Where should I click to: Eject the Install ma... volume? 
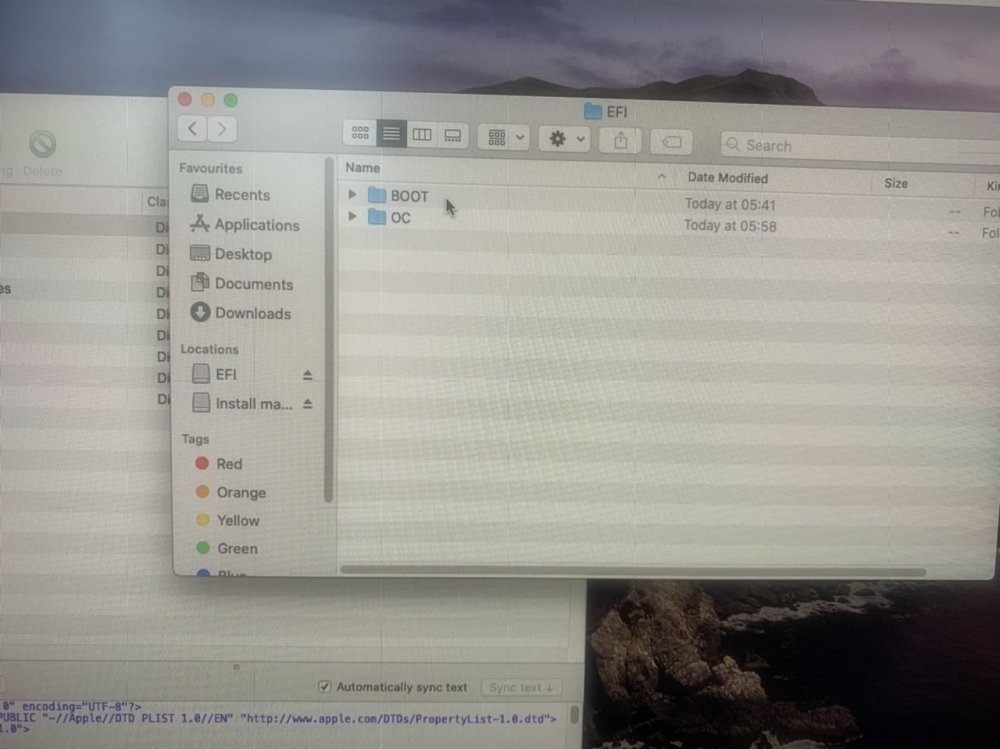(x=307, y=404)
